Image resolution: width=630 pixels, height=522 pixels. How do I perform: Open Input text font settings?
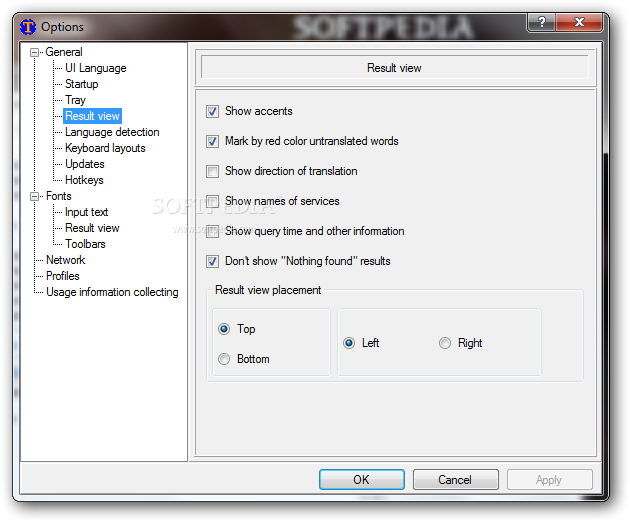[x=86, y=212]
